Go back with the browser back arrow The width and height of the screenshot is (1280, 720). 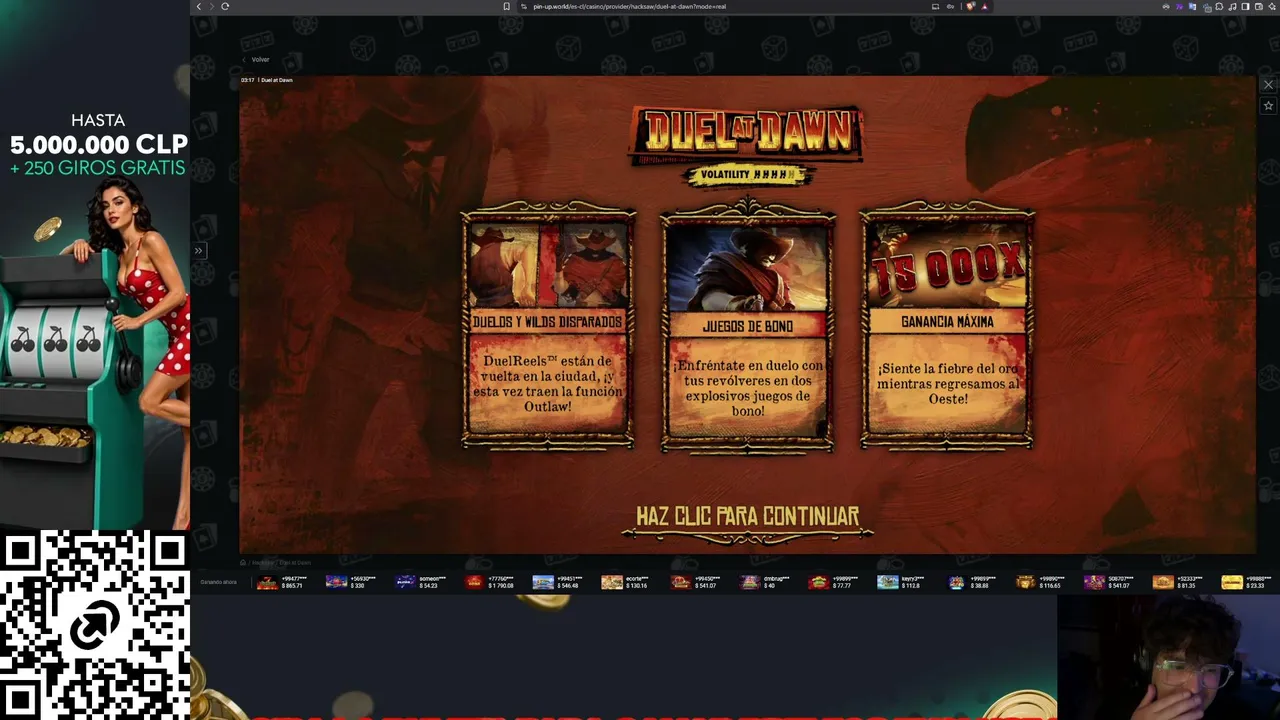[198, 6]
